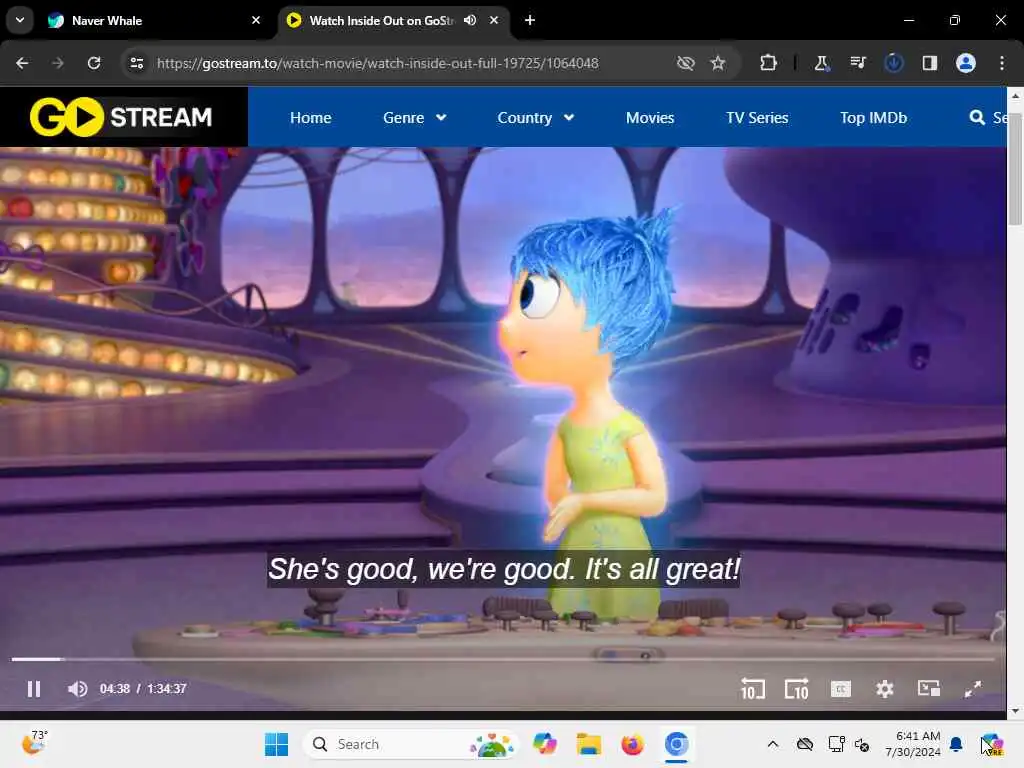Pause the video playback

pyautogui.click(x=34, y=689)
